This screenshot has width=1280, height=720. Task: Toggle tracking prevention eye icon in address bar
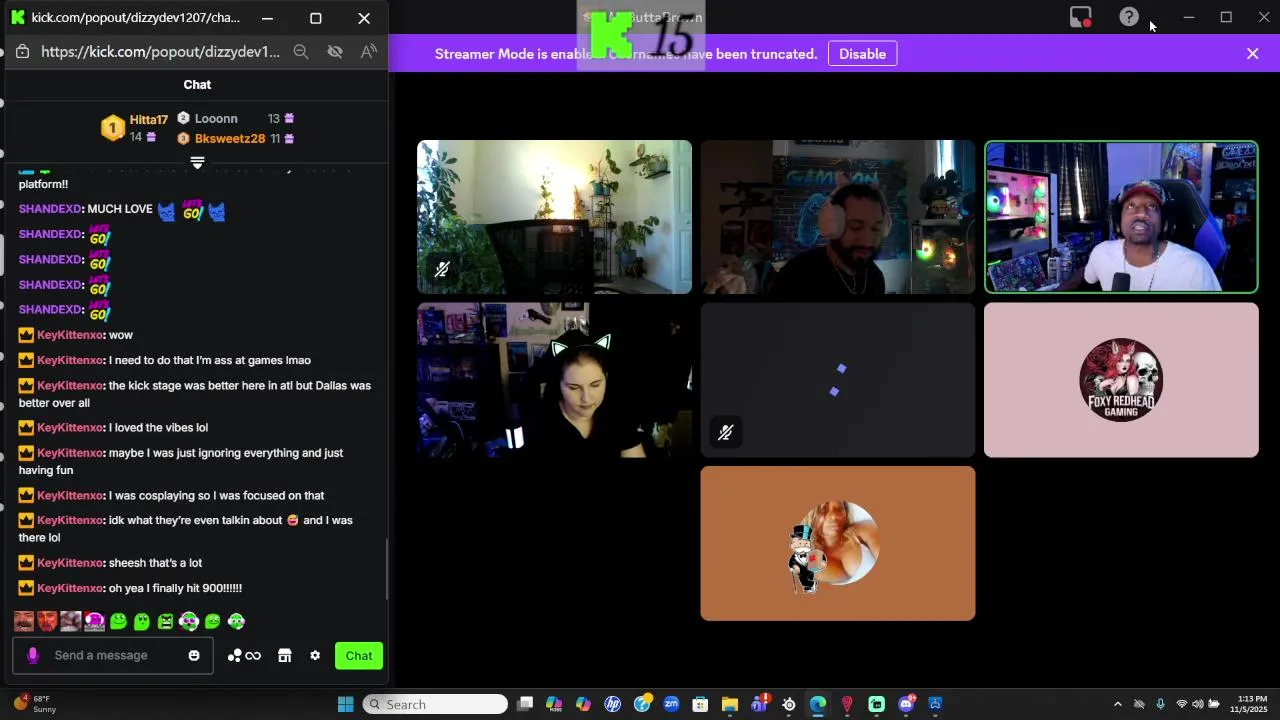(335, 52)
